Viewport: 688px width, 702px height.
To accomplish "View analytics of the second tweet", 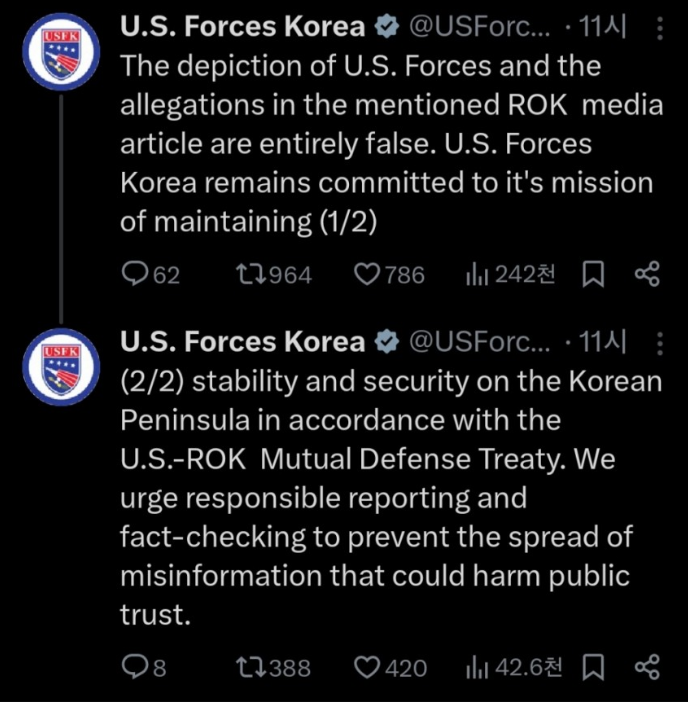I will [476, 666].
